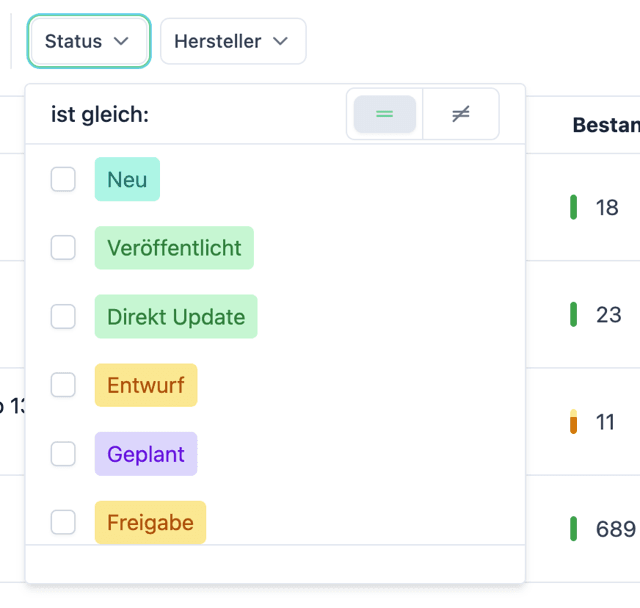Click the stock value 18
Screen dimensions: 640x608
pos(607,207)
